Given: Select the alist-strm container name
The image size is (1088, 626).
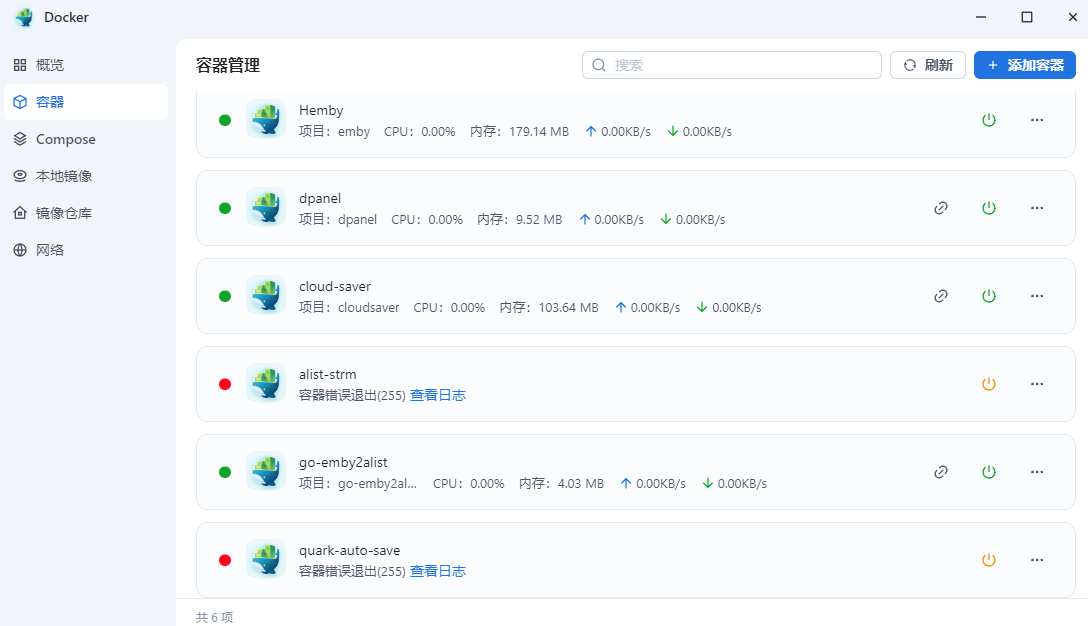Looking at the screenshot, I should (328, 375).
